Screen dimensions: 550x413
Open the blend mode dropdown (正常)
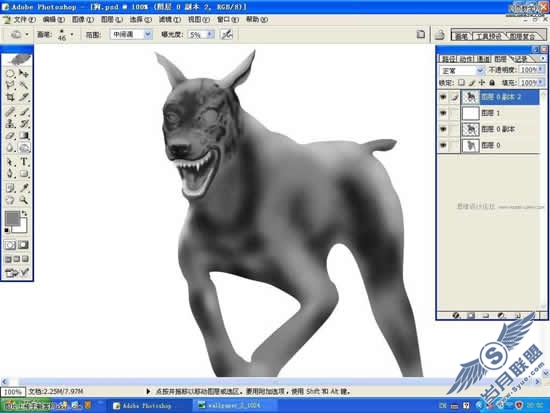tap(462, 71)
